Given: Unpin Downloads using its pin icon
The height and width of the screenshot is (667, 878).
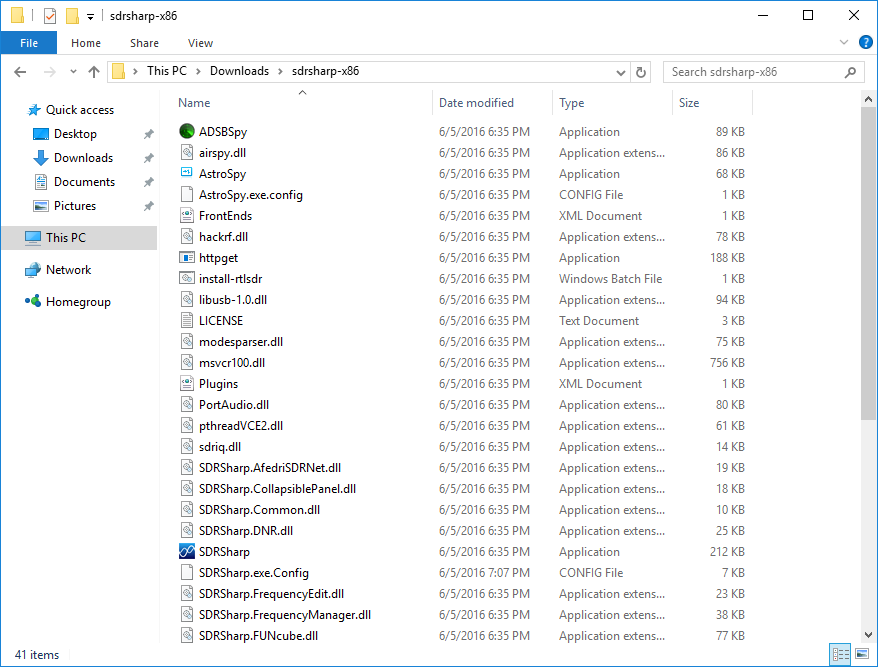Looking at the screenshot, I should tap(148, 158).
